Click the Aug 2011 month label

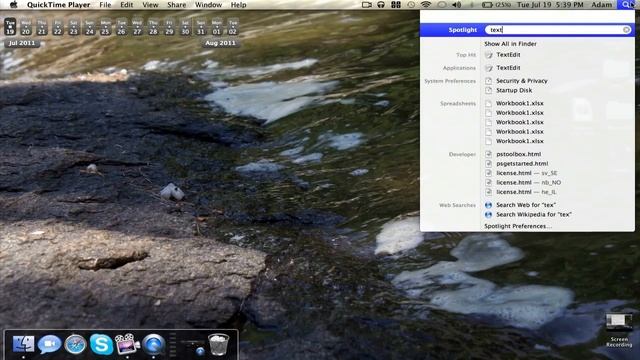(x=220, y=43)
